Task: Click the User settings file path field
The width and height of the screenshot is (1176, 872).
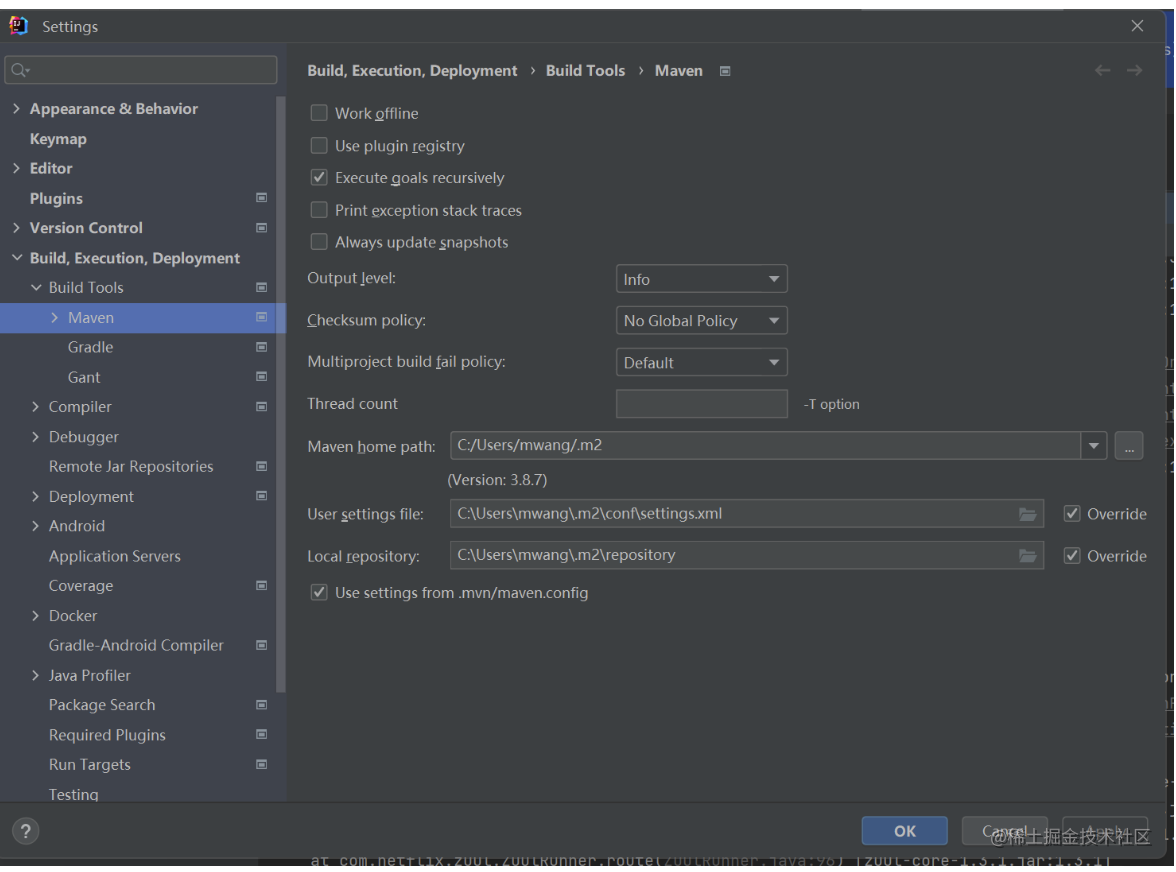Action: tap(746, 514)
